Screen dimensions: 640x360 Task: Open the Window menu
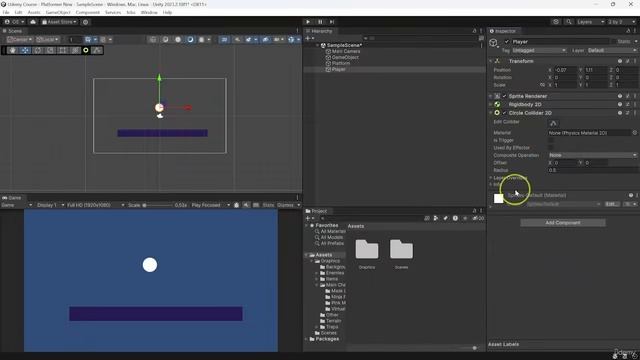149,13
